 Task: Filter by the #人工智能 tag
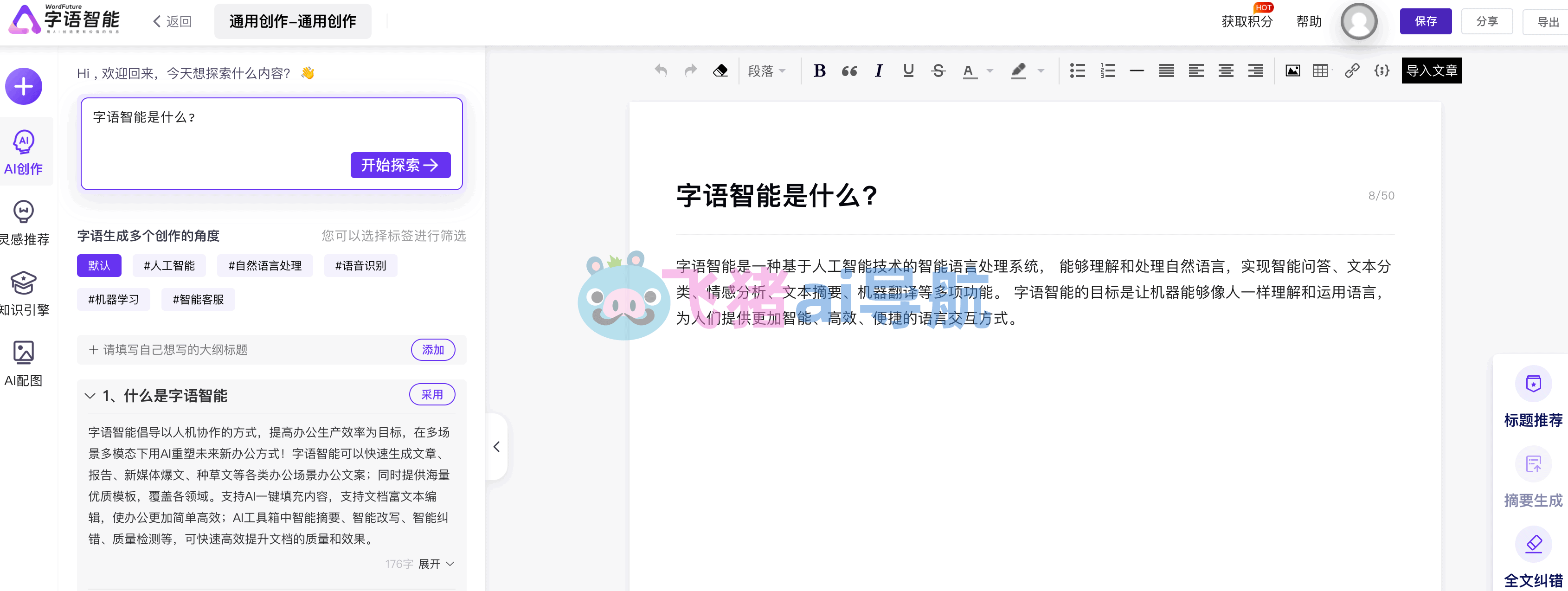tap(169, 265)
